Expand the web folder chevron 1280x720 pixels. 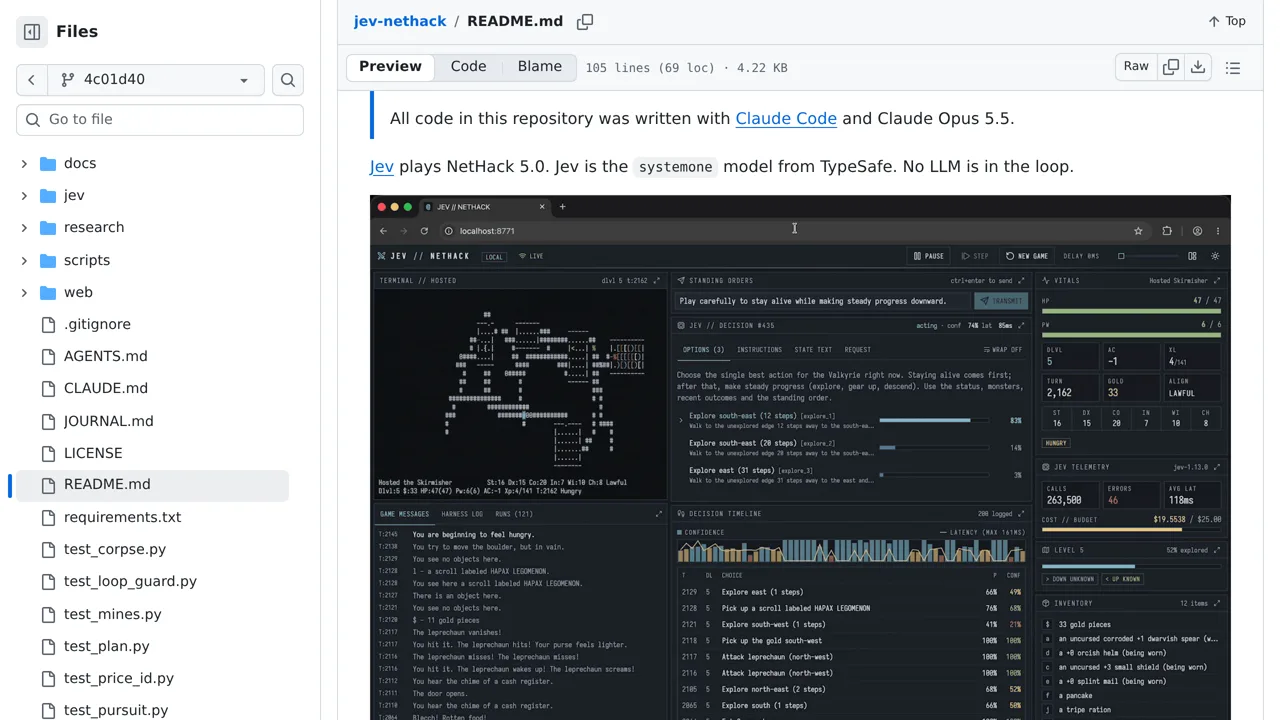click(x=24, y=293)
